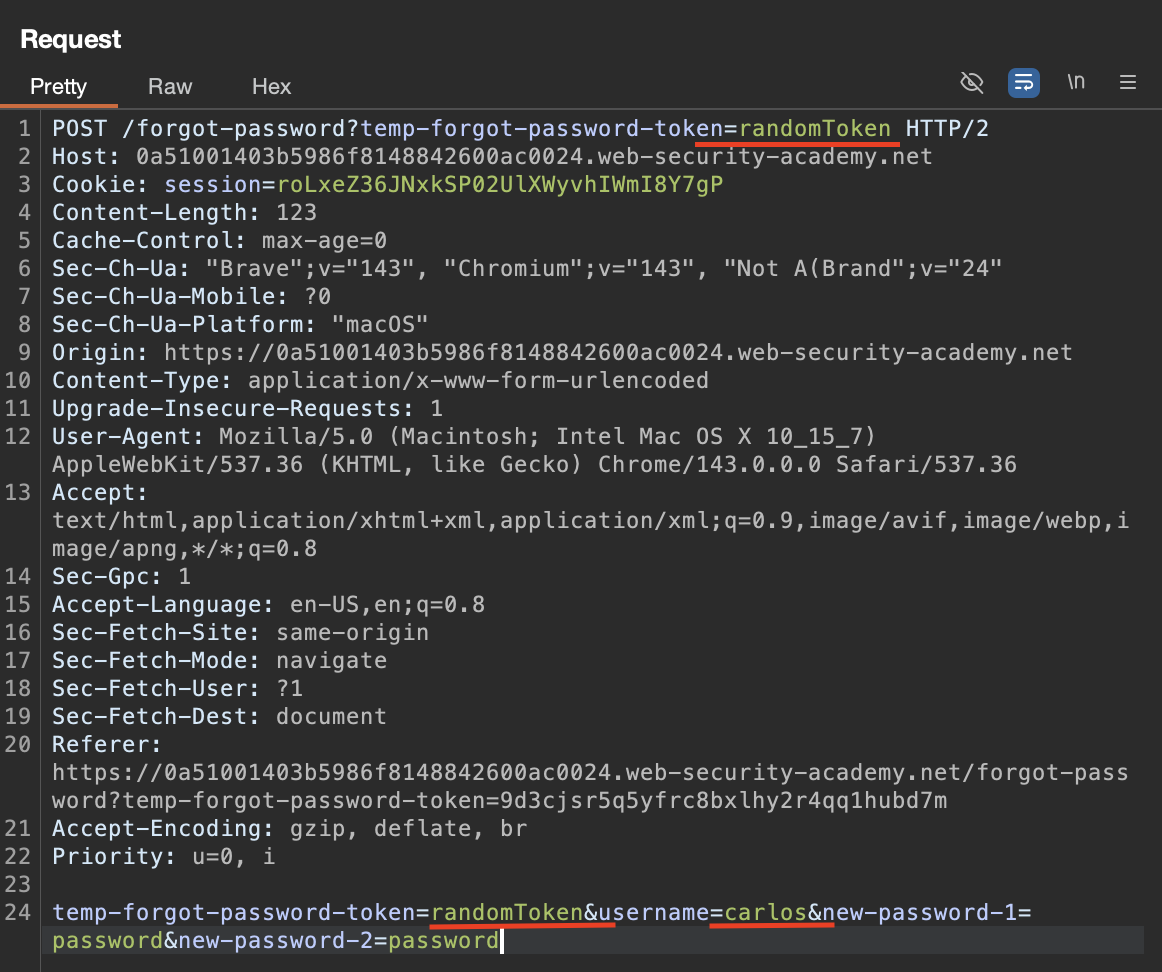Click the Referer header name
Viewport: 1162px width, 972px height.
click(106, 745)
